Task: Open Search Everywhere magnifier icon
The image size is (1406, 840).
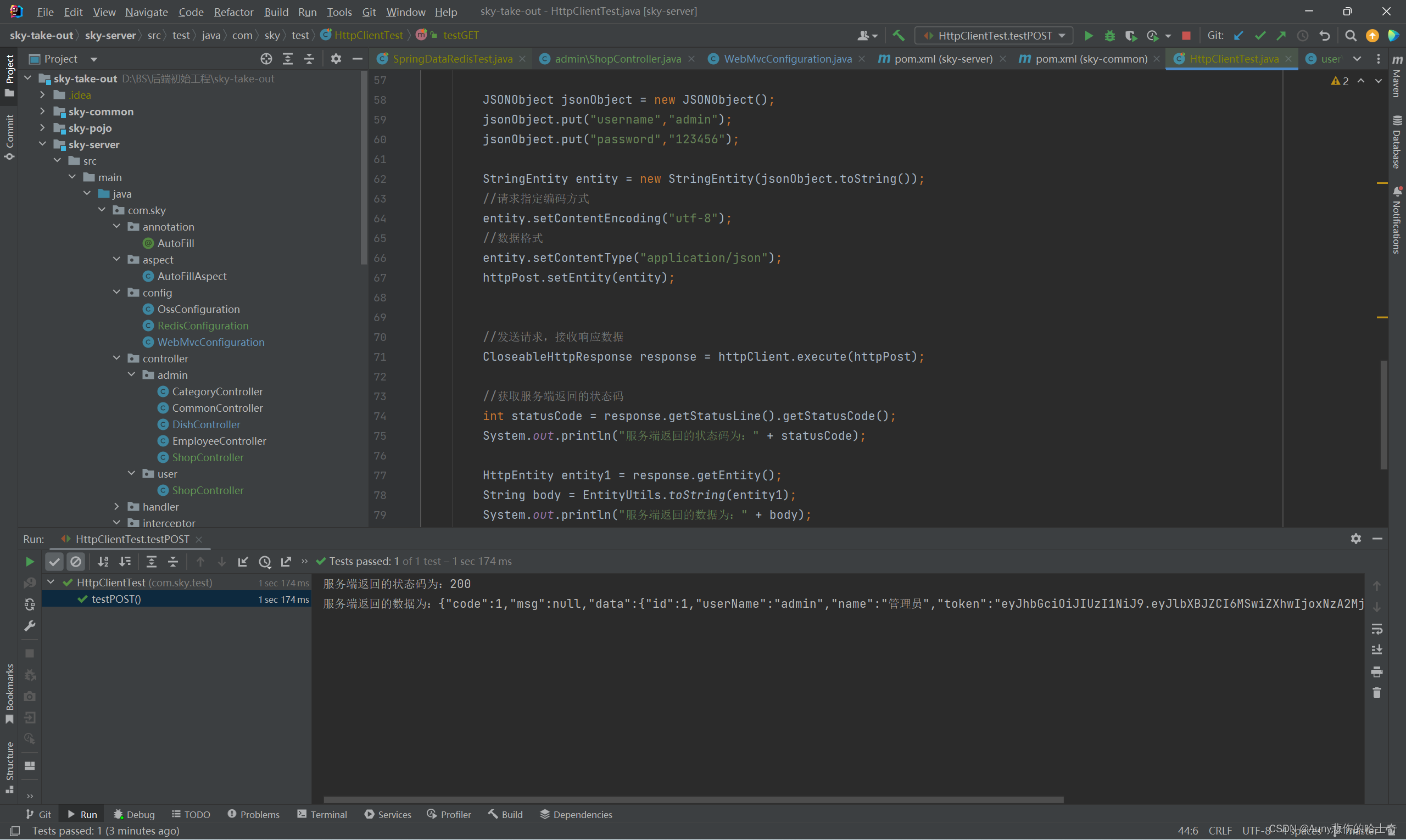Action: [1351, 36]
